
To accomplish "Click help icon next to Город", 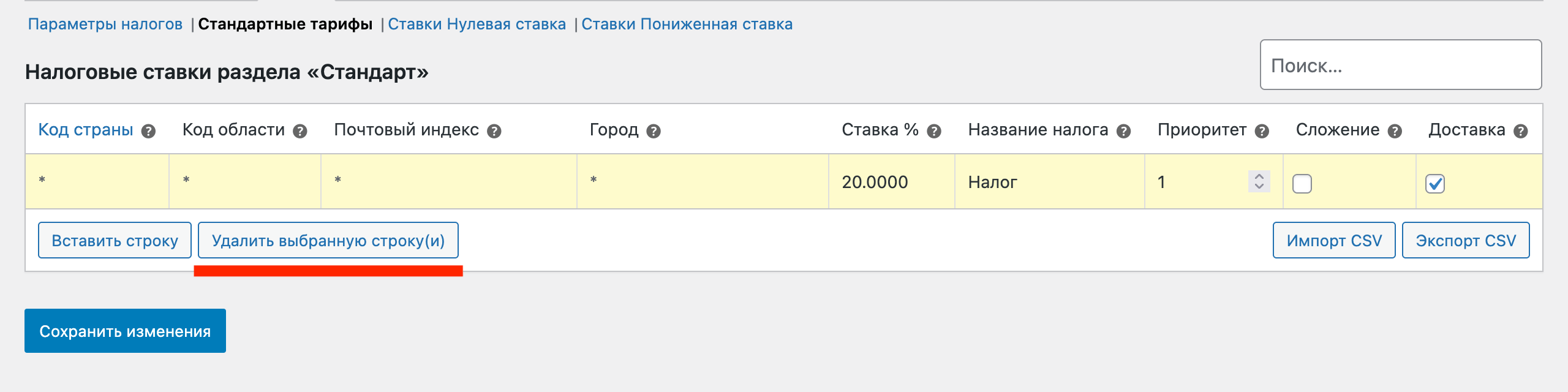I will pos(654,131).
